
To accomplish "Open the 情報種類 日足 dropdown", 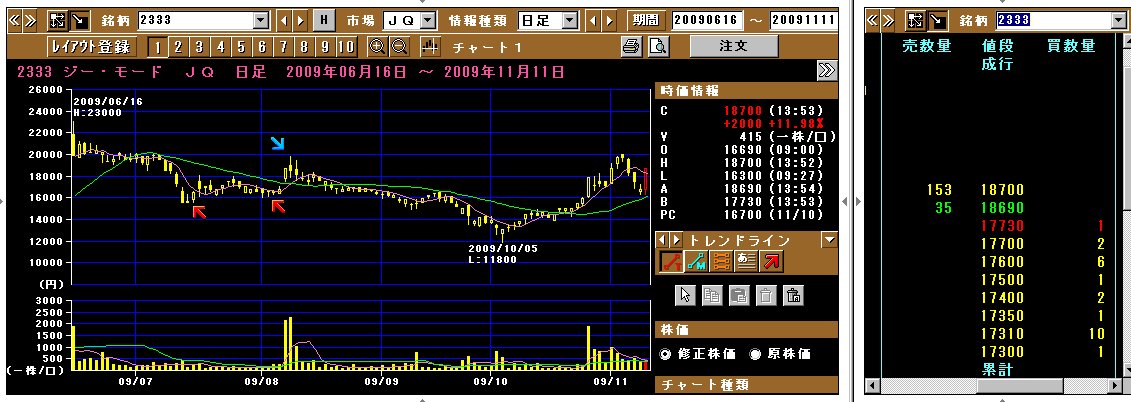I will click(570, 20).
